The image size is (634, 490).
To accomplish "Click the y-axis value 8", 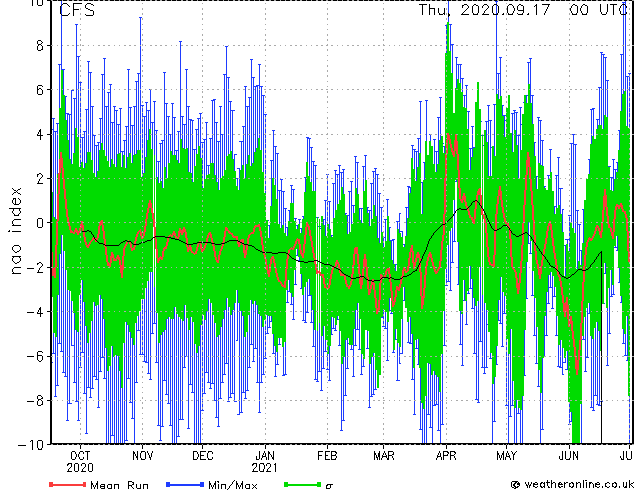I will 40,46.
